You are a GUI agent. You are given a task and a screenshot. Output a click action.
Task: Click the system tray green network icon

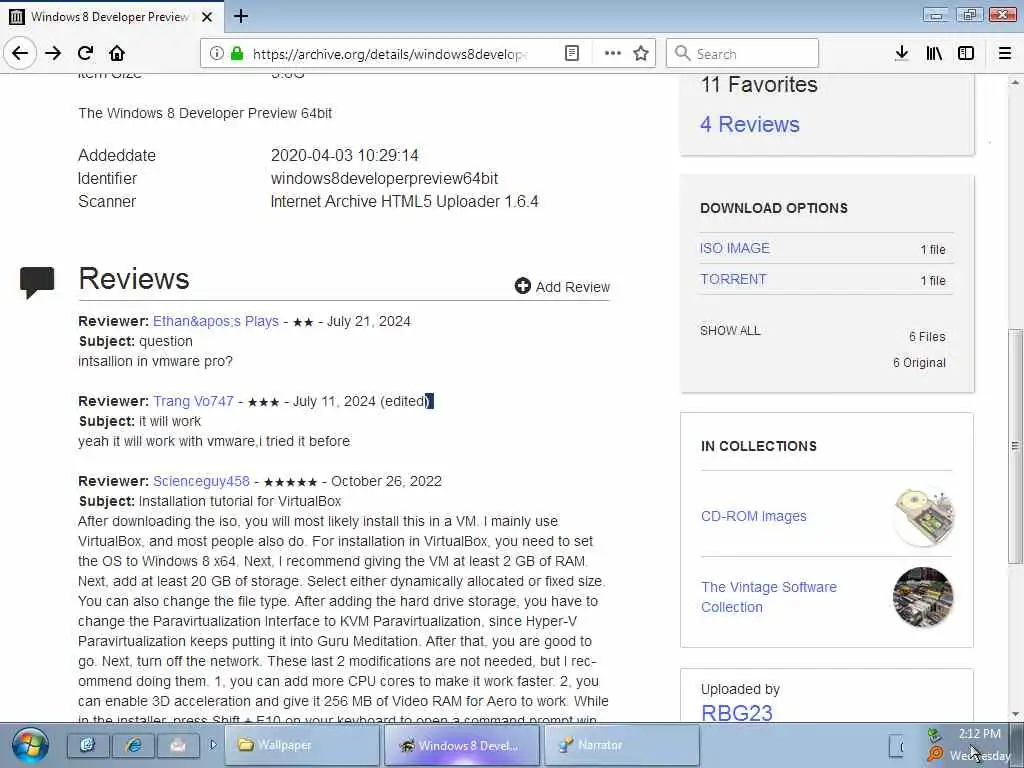pos(934,735)
